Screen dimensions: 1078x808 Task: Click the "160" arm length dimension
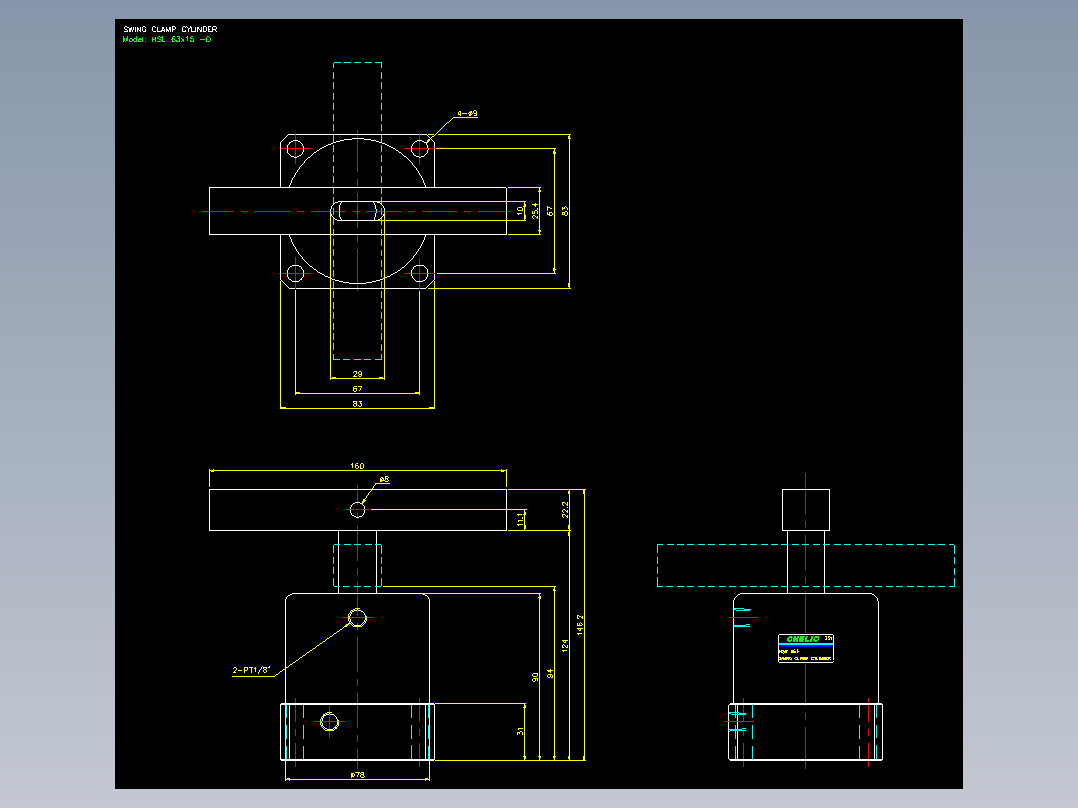coord(358,466)
